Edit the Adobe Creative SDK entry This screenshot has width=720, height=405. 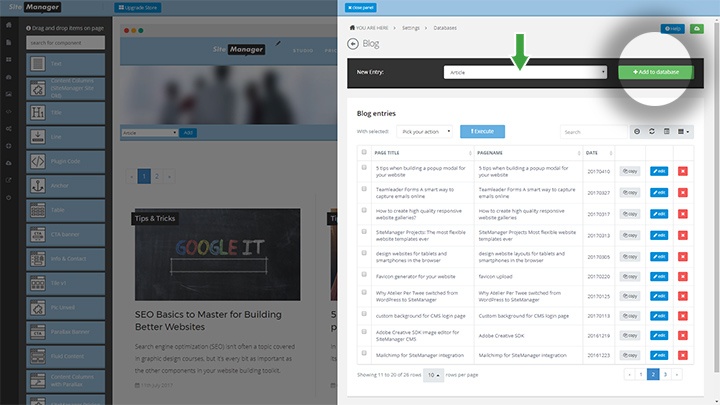[659, 336]
